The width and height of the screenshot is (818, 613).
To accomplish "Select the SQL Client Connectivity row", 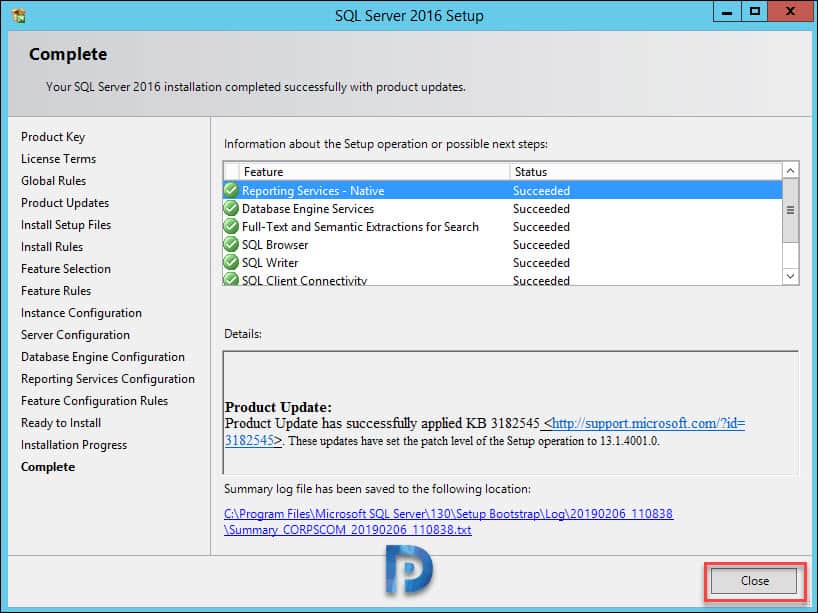I will tap(502, 279).
